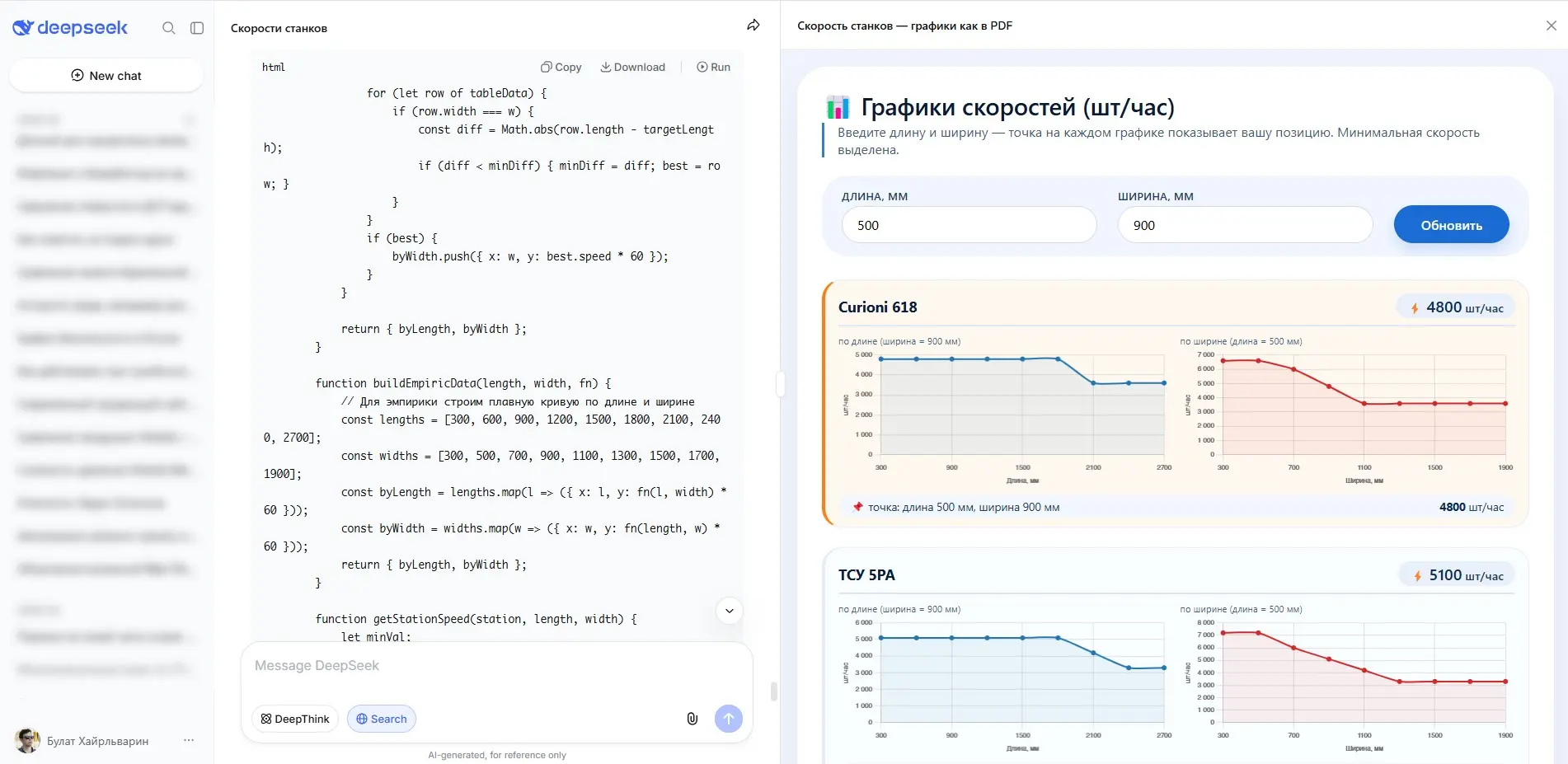Click the preview title Скорость станков — графики как в PDF
Viewport: 1568px width, 764px height.
point(904,26)
